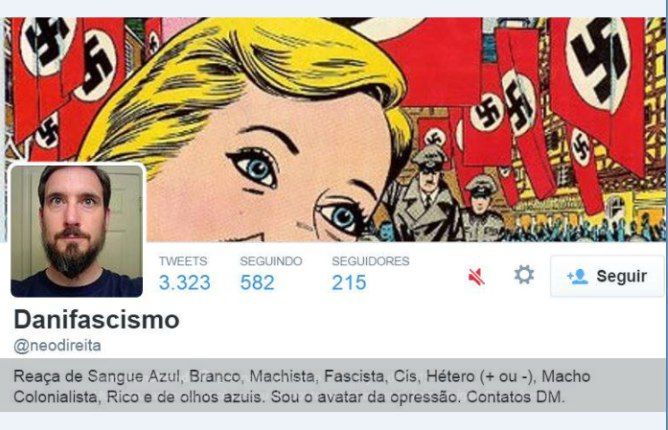Click the @neodireita handle
Viewport: 668px width, 430px height.
(x=57, y=345)
